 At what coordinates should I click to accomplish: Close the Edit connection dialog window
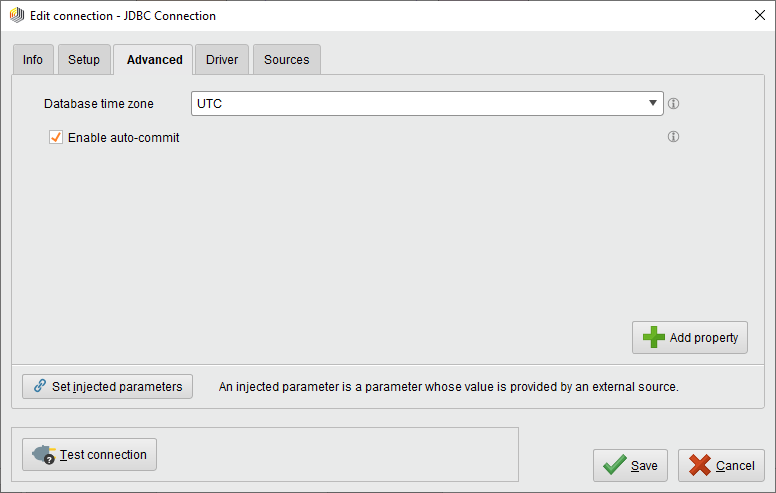[757, 16]
